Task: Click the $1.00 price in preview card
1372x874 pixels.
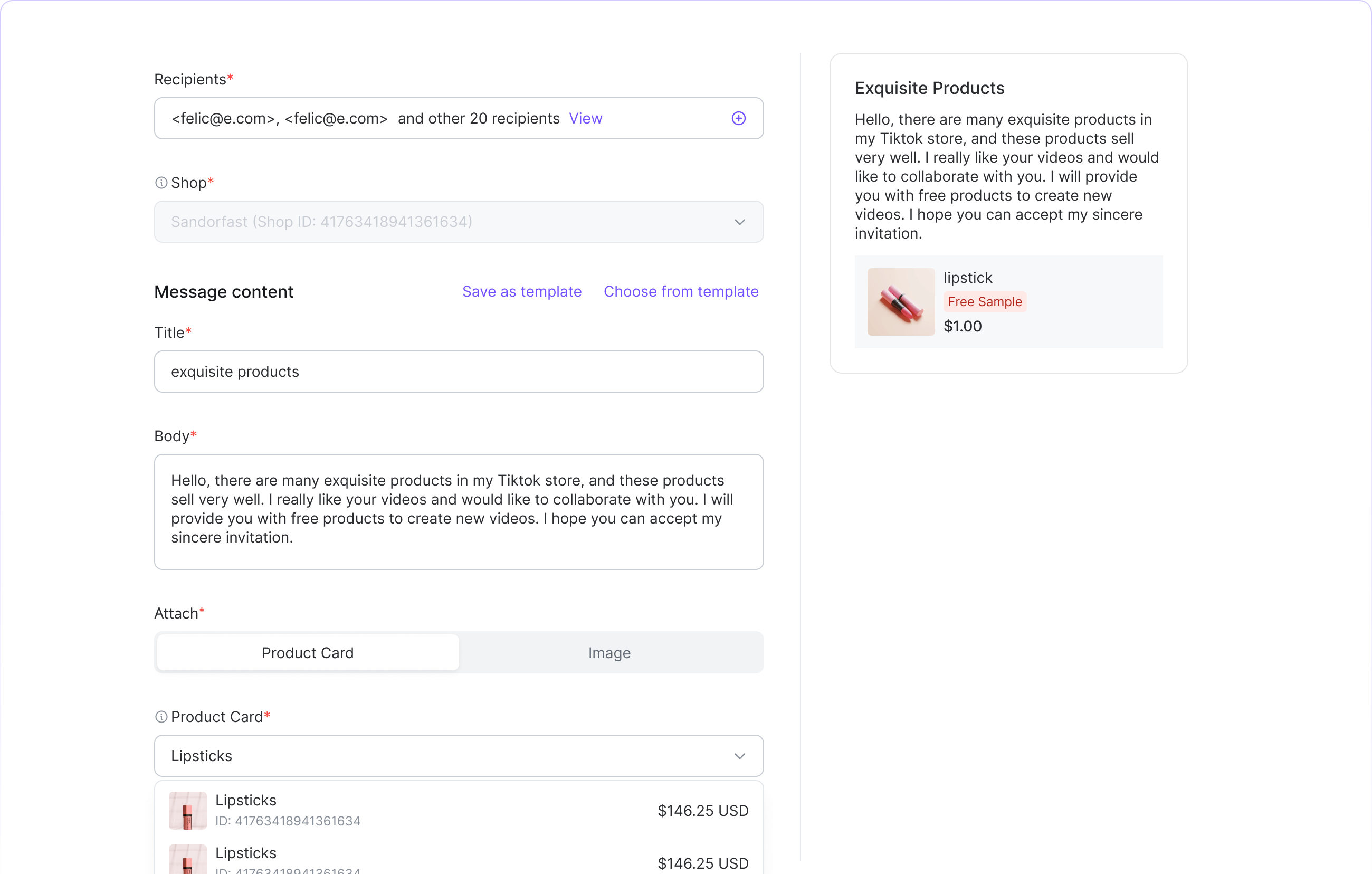Action: 963,326
